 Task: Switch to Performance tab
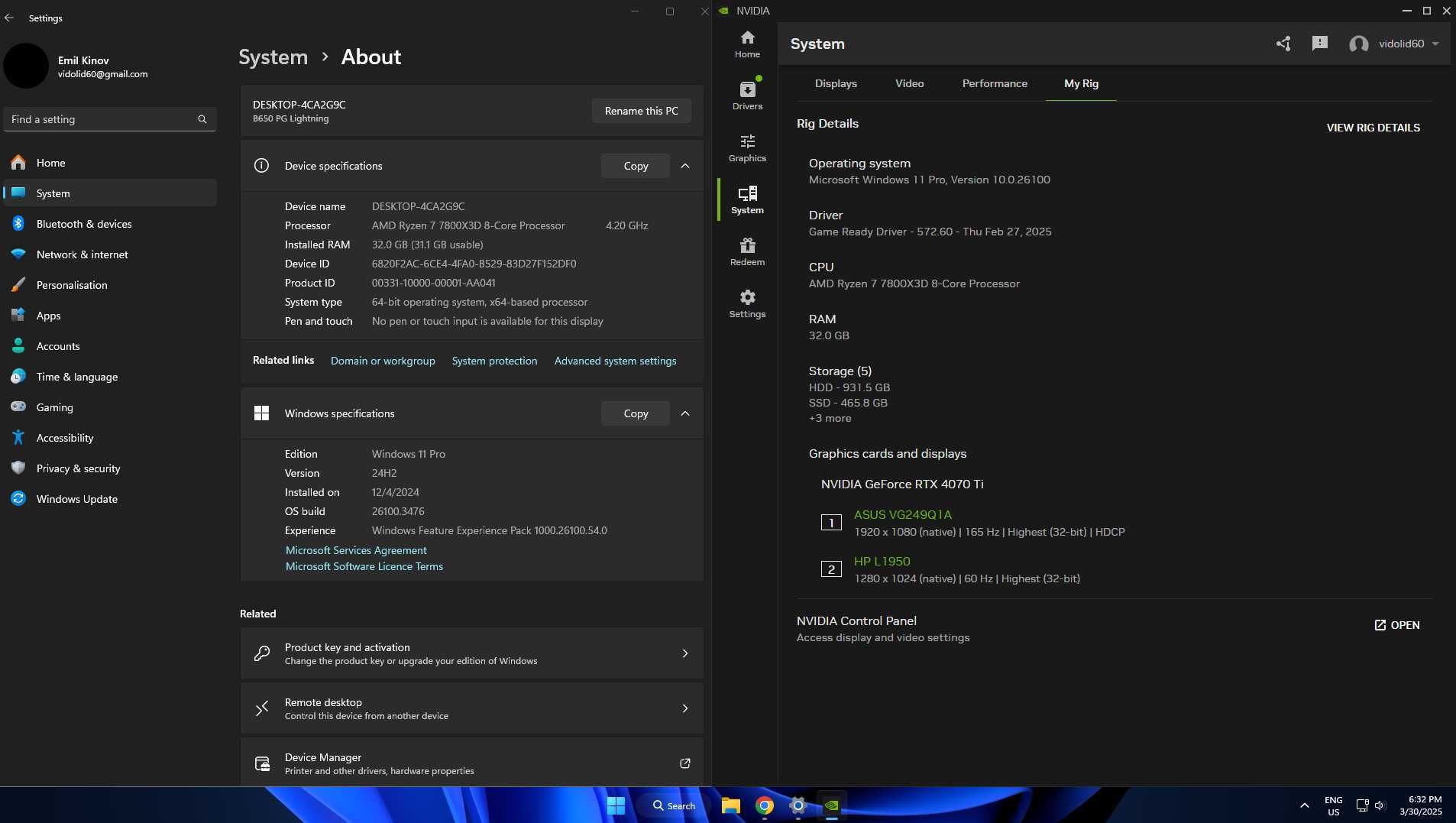point(995,83)
